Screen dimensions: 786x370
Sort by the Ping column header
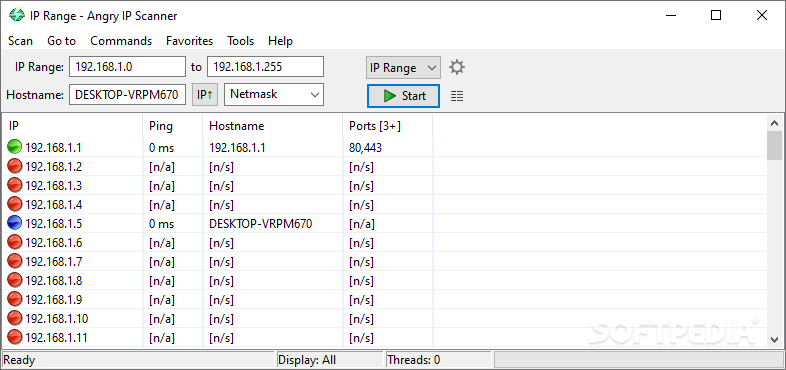pyautogui.click(x=173, y=126)
